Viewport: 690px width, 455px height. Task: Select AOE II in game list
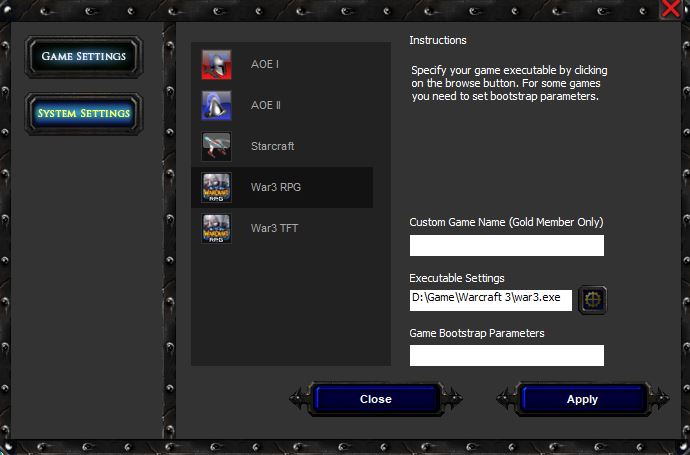coord(282,106)
